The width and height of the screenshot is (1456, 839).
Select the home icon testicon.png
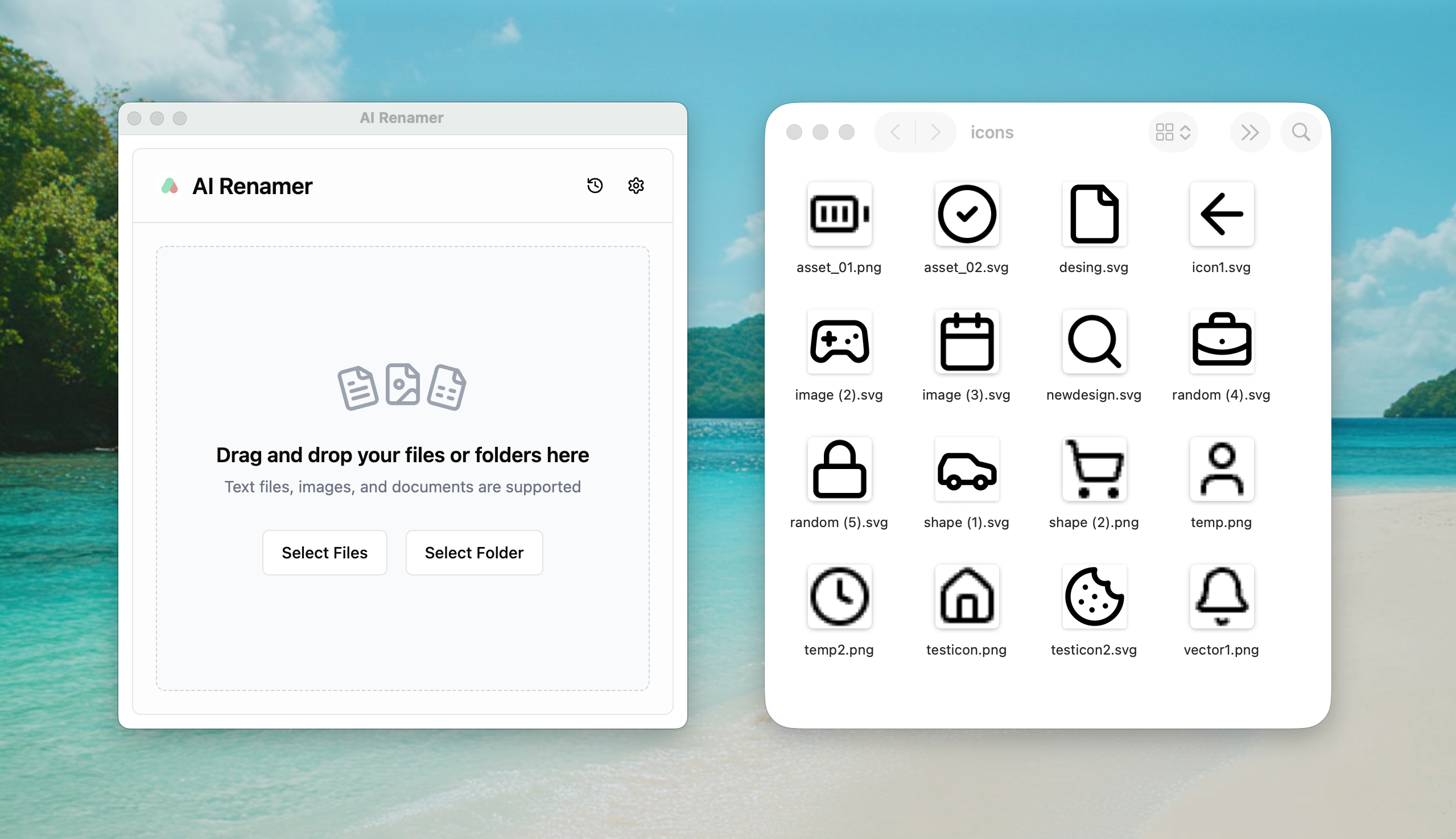pos(966,597)
